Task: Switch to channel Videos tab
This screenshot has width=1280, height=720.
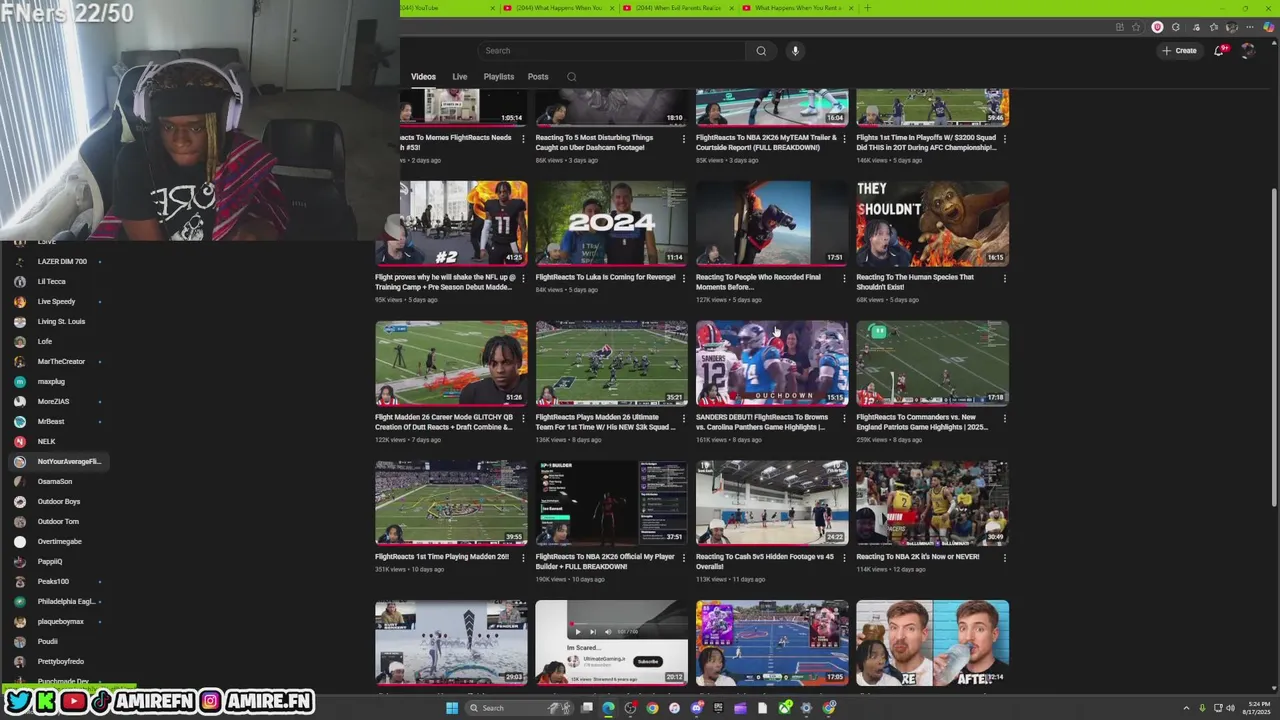Action: click(x=423, y=77)
